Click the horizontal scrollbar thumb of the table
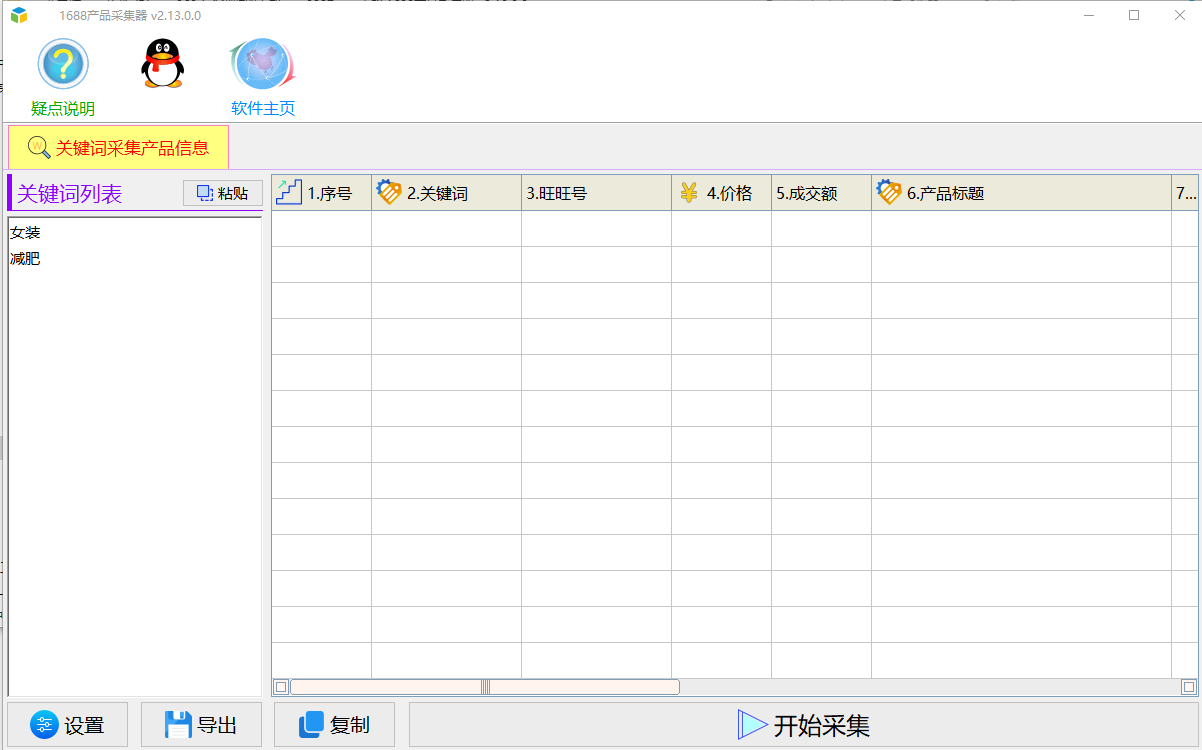 (485, 687)
